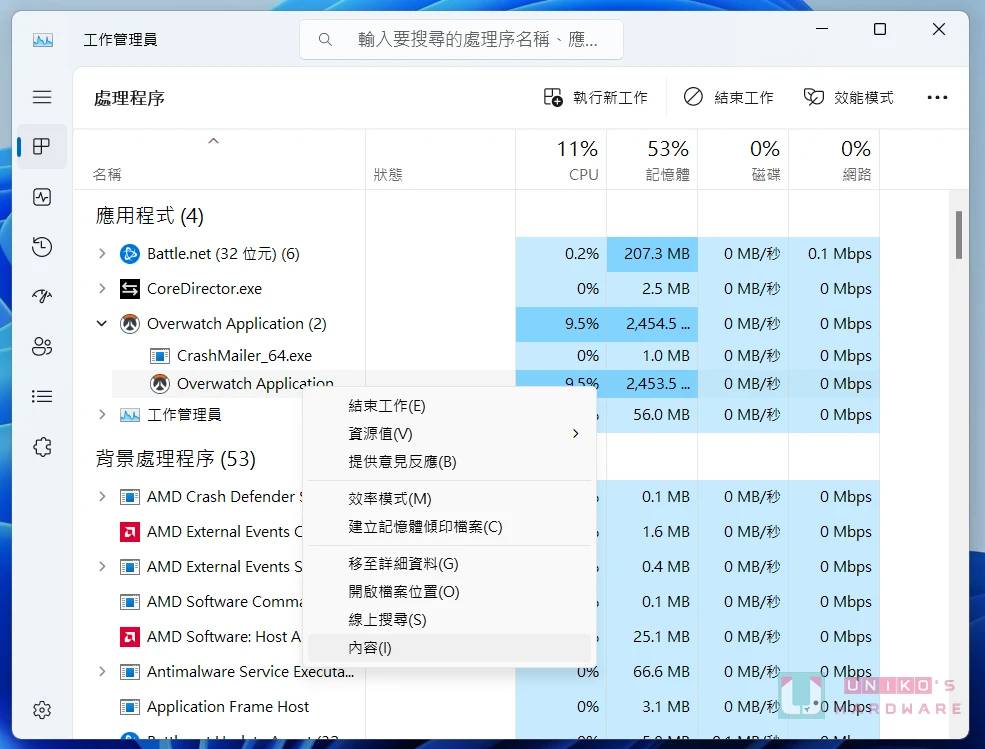Open the Details view in sidebar
This screenshot has height=749, width=985.
point(41,396)
